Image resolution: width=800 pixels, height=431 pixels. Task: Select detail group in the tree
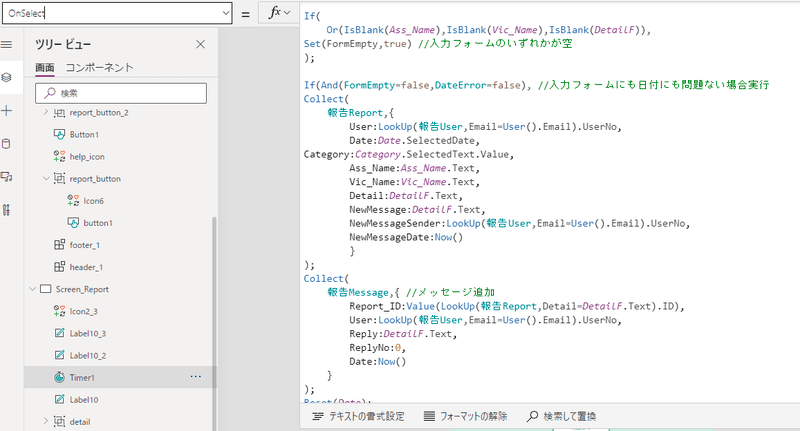click(80, 422)
